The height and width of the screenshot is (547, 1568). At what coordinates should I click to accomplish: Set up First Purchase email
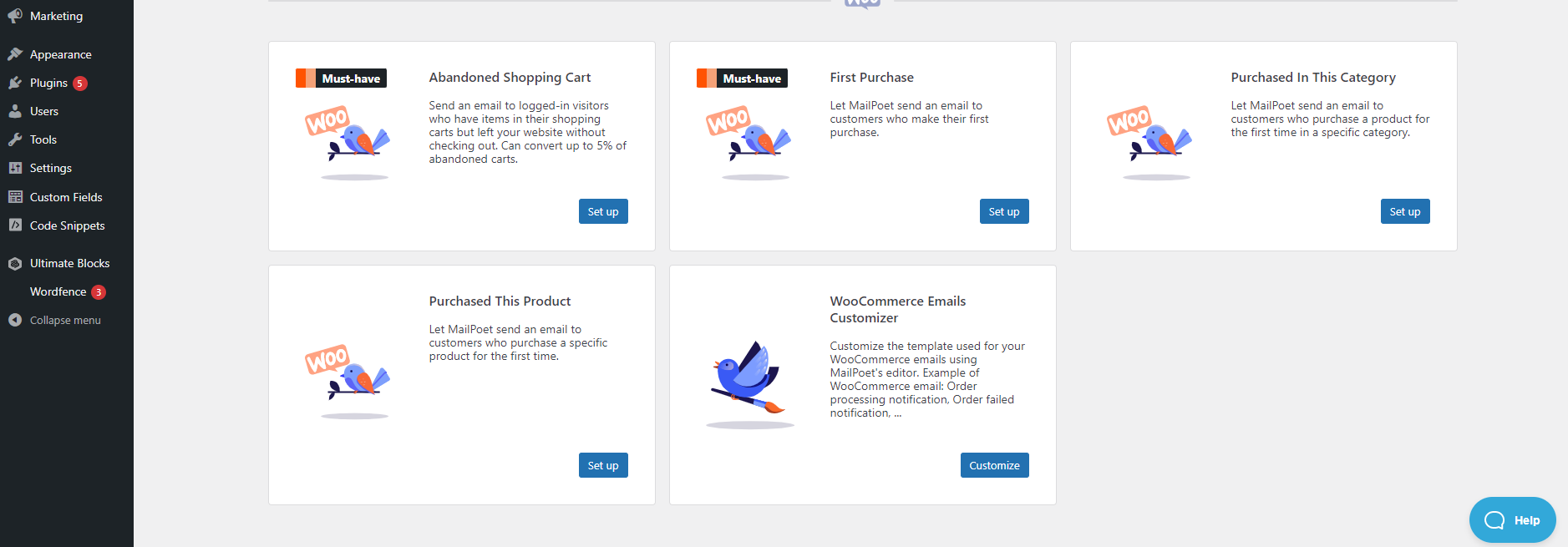(x=1004, y=211)
